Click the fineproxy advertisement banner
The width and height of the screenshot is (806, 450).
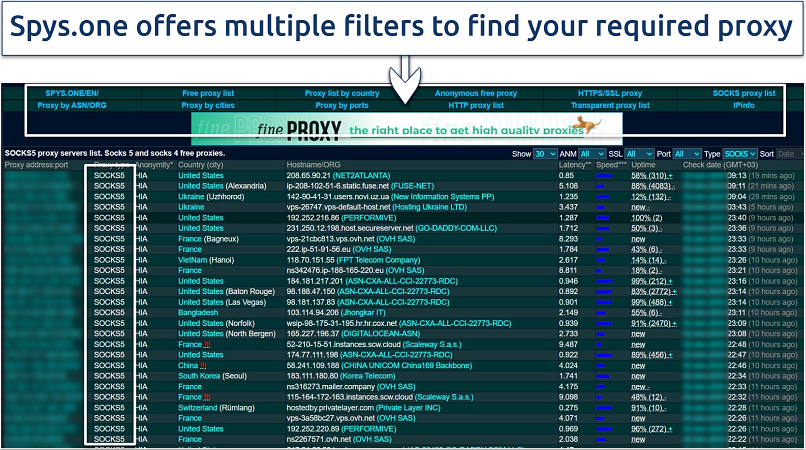[407, 128]
